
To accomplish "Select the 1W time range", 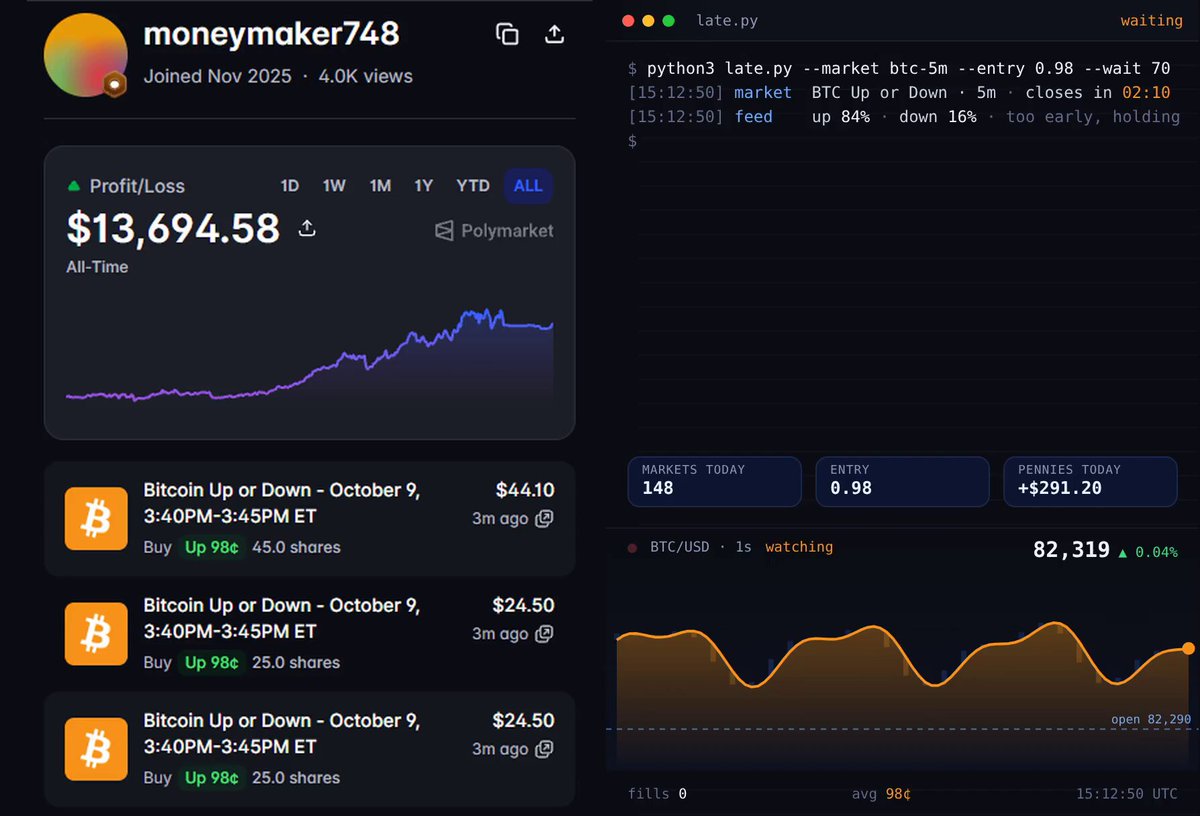I will (334, 186).
